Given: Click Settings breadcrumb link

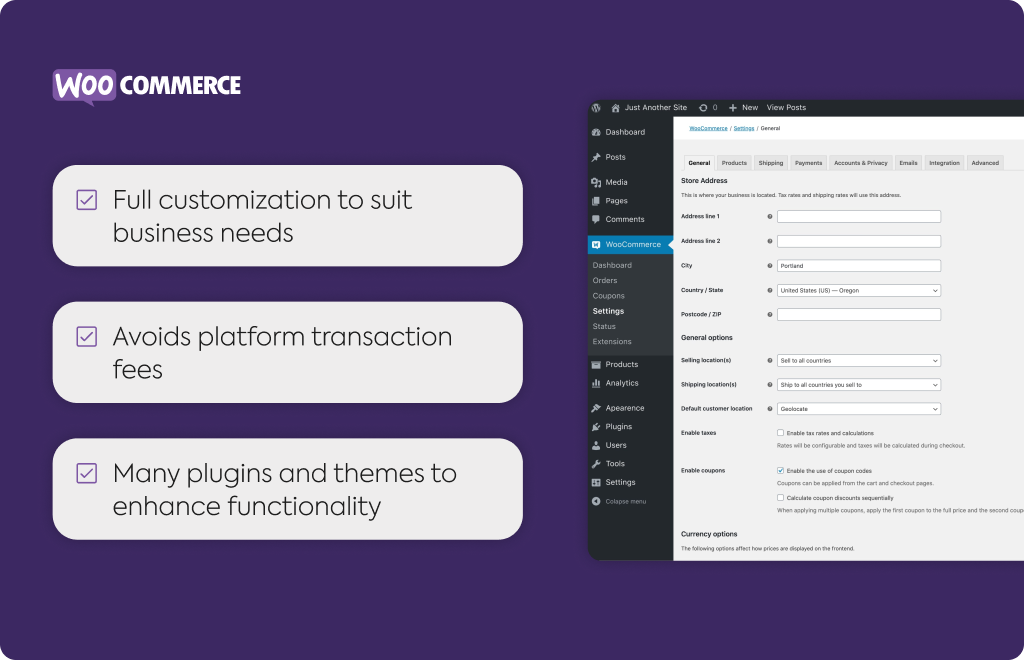Looking at the screenshot, I should coord(744,129).
